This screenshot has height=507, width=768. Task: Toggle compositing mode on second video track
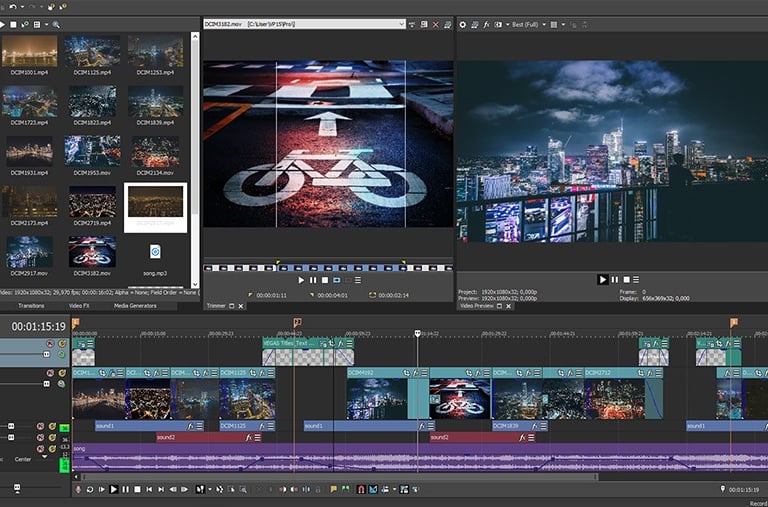pos(61,384)
